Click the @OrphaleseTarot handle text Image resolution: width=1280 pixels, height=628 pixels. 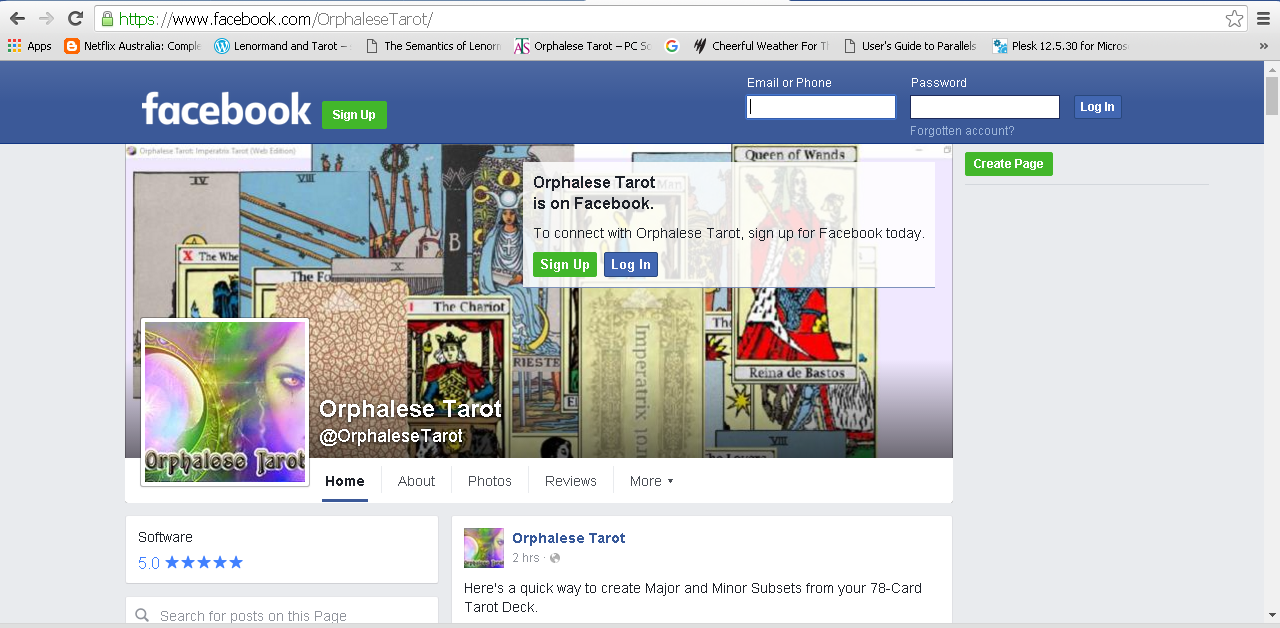pyautogui.click(x=391, y=436)
